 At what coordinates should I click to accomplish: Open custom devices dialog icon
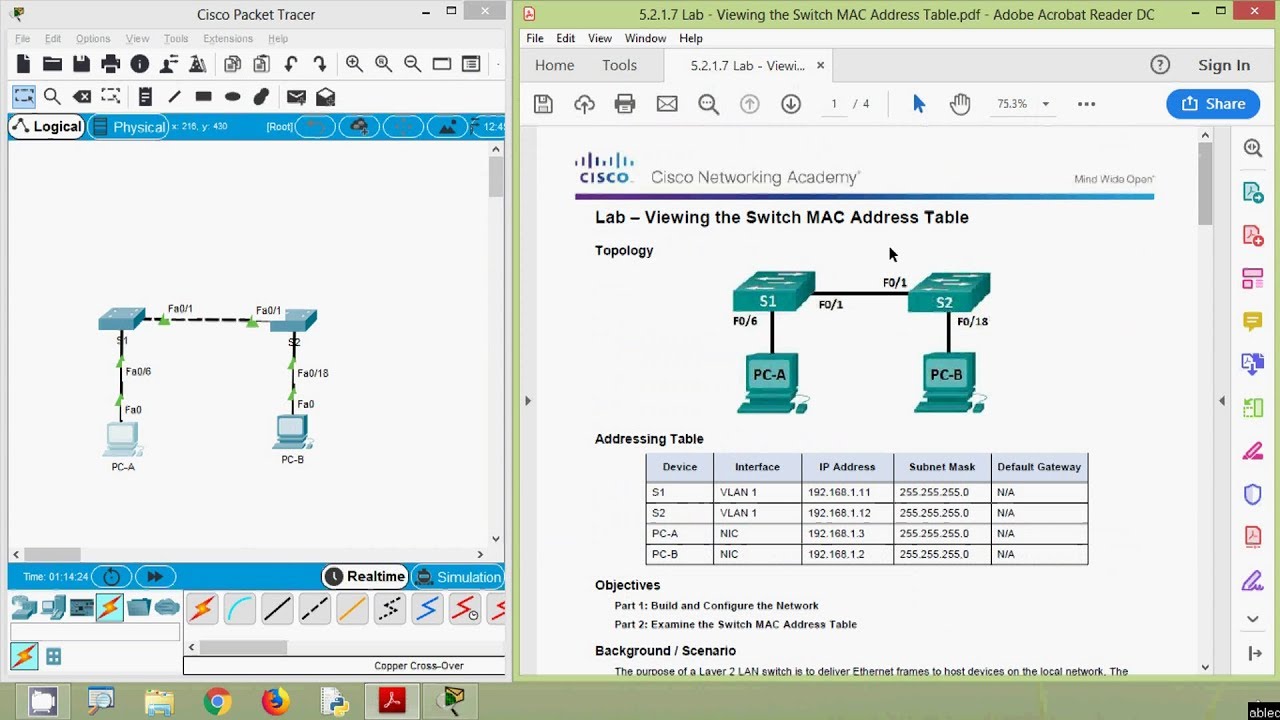coord(471,64)
